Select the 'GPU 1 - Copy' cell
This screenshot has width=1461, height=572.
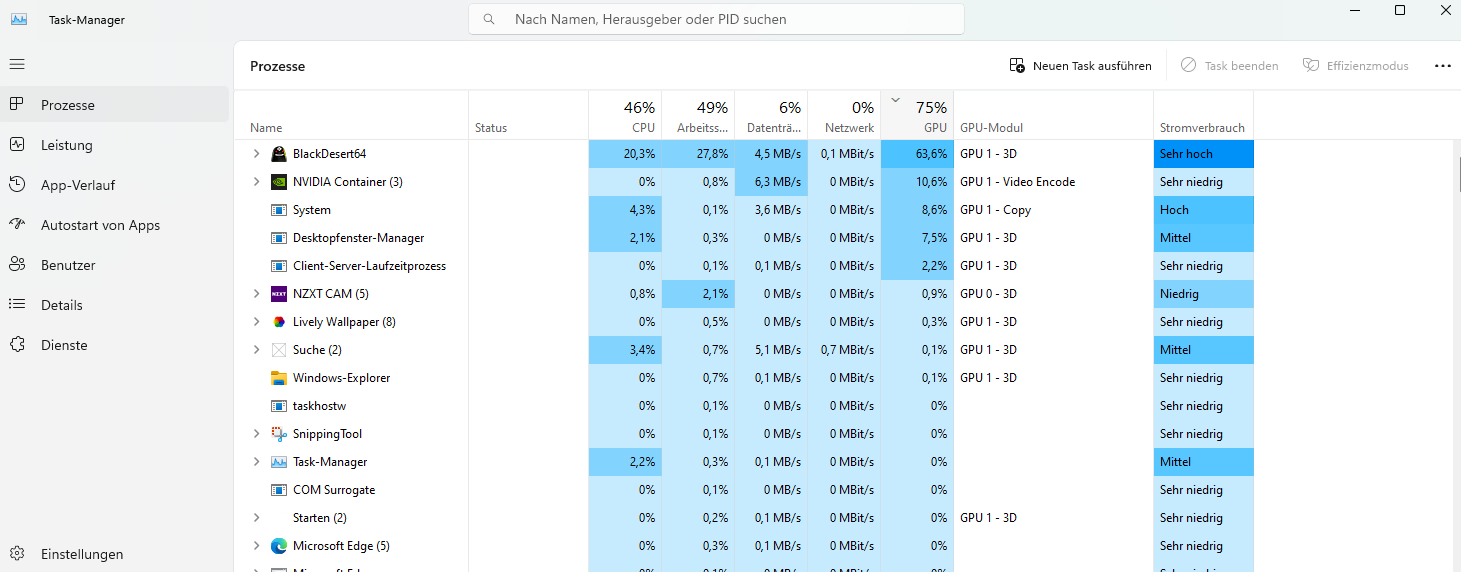[1053, 210]
